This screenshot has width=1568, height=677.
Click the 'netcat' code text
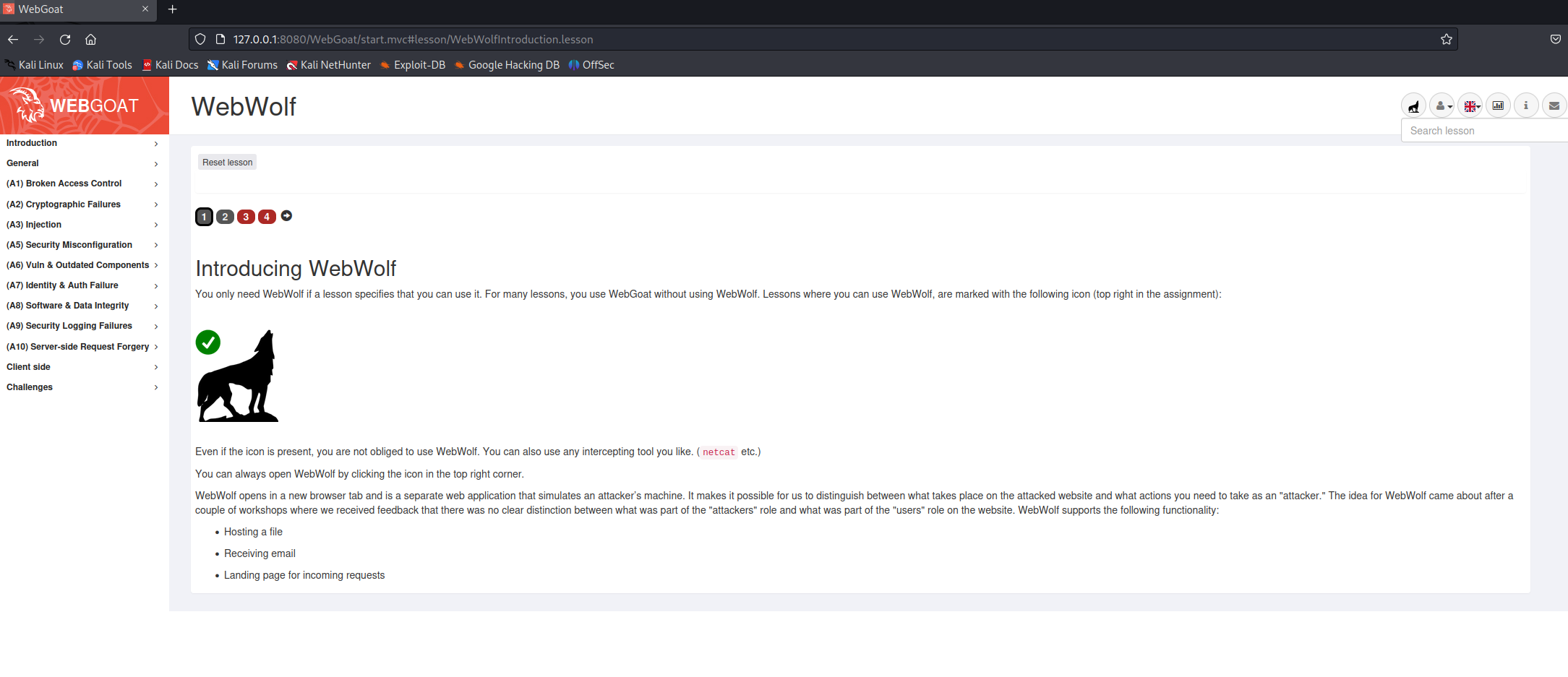click(x=719, y=452)
